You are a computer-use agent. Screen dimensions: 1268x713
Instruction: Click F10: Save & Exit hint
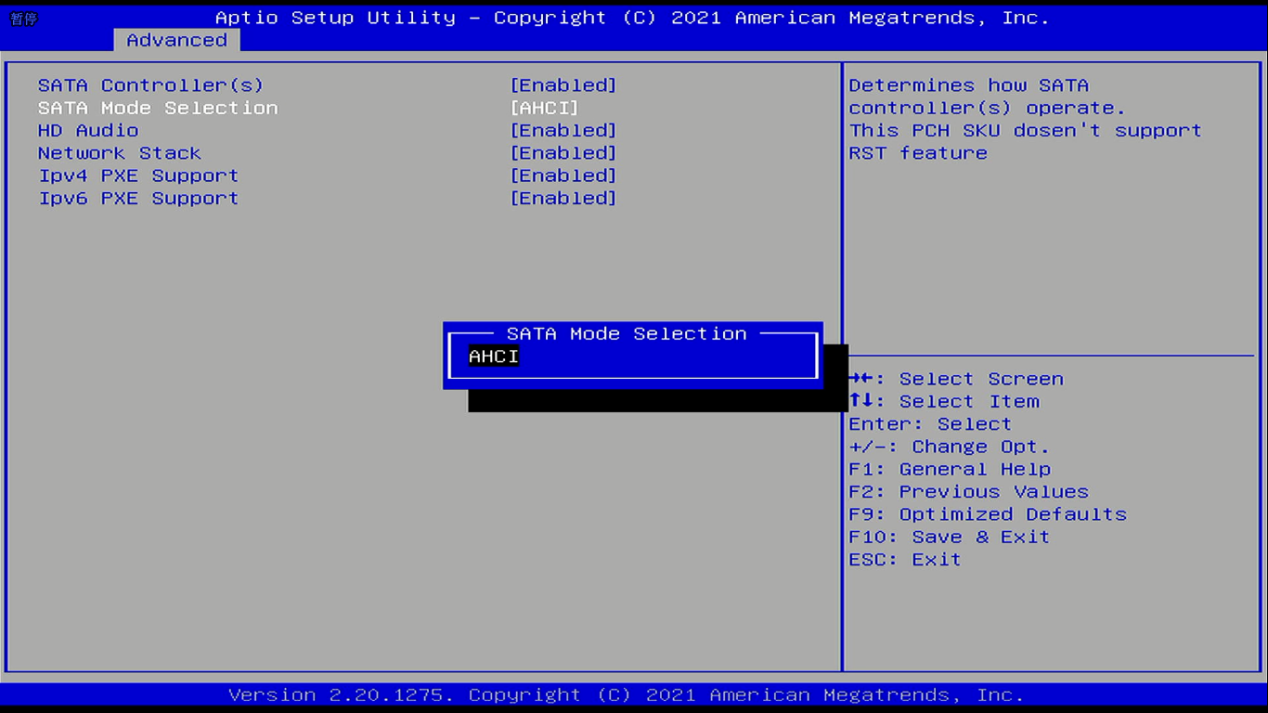tap(949, 537)
